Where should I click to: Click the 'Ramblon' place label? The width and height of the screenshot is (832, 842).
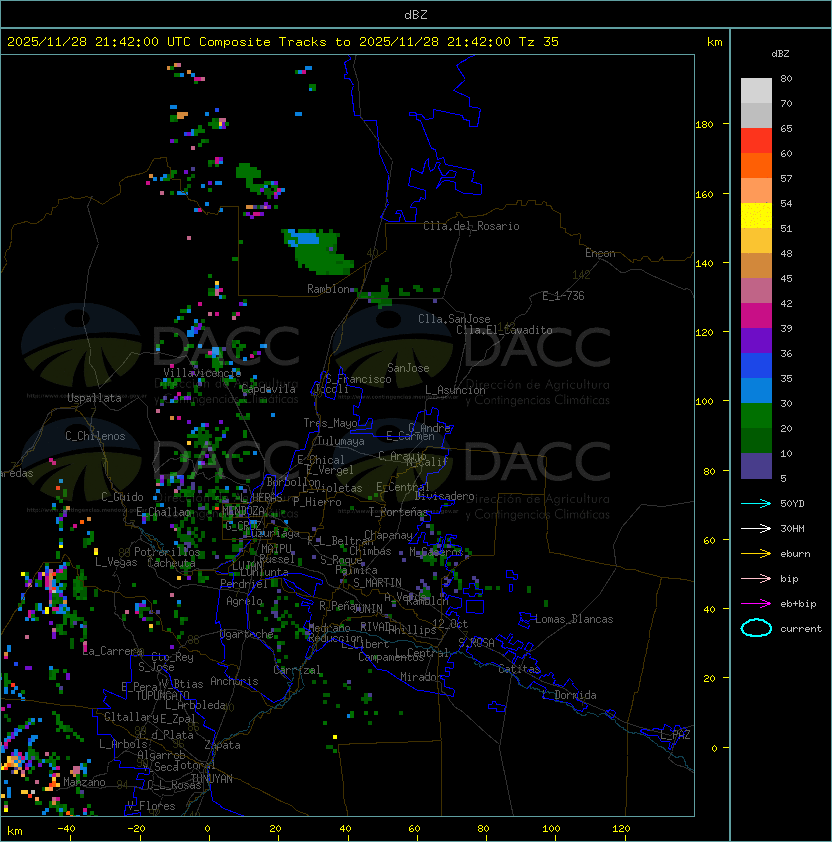tap(328, 289)
